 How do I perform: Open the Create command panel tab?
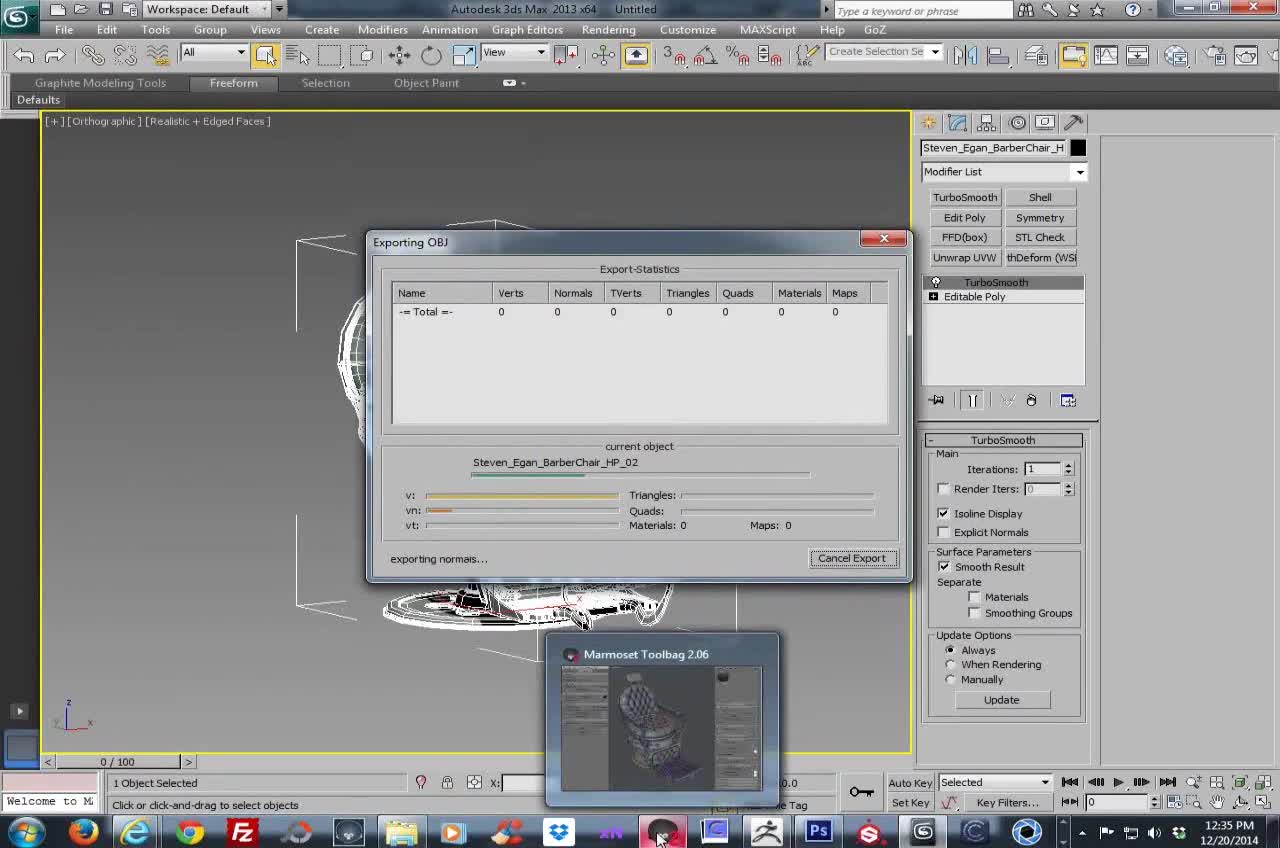929,122
